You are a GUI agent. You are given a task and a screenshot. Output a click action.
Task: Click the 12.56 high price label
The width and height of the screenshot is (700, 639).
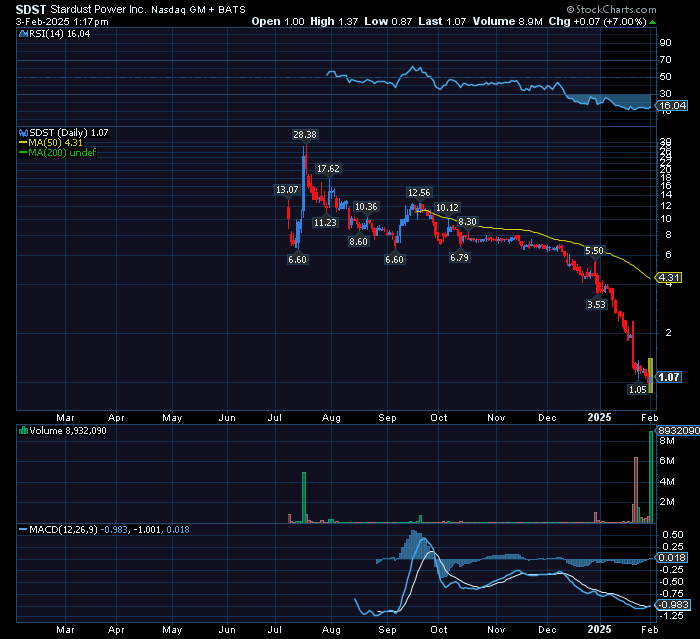pos(419,192)
